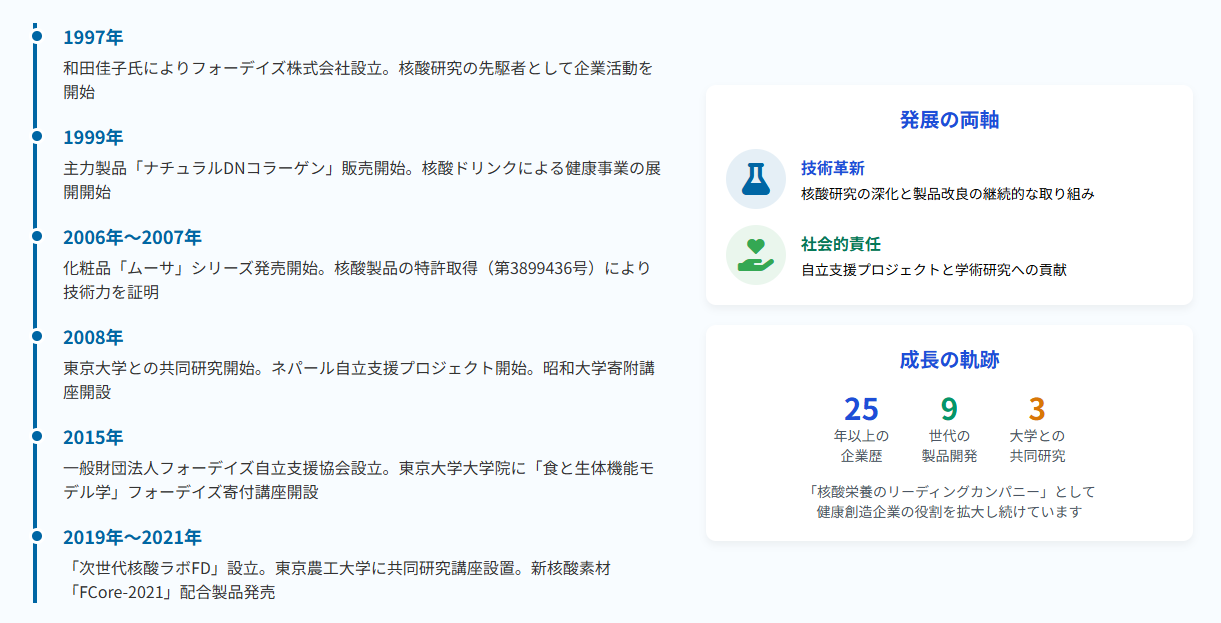Click the 1999年 heading
This screenshot has width=1221, height=623.
pyautogui.click(x=93, y=138)
